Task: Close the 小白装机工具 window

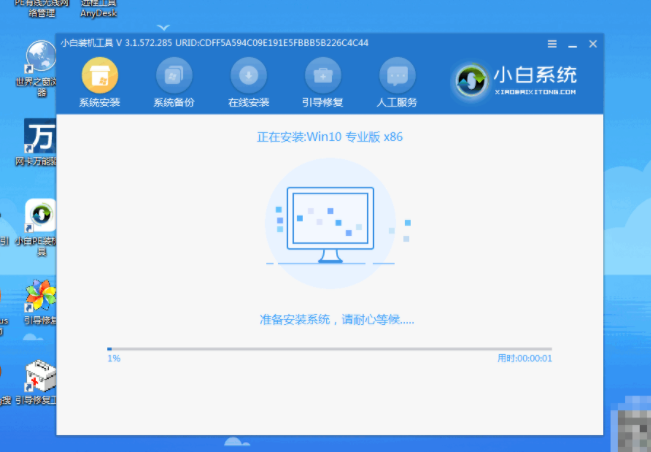Action: pos(593,44)
